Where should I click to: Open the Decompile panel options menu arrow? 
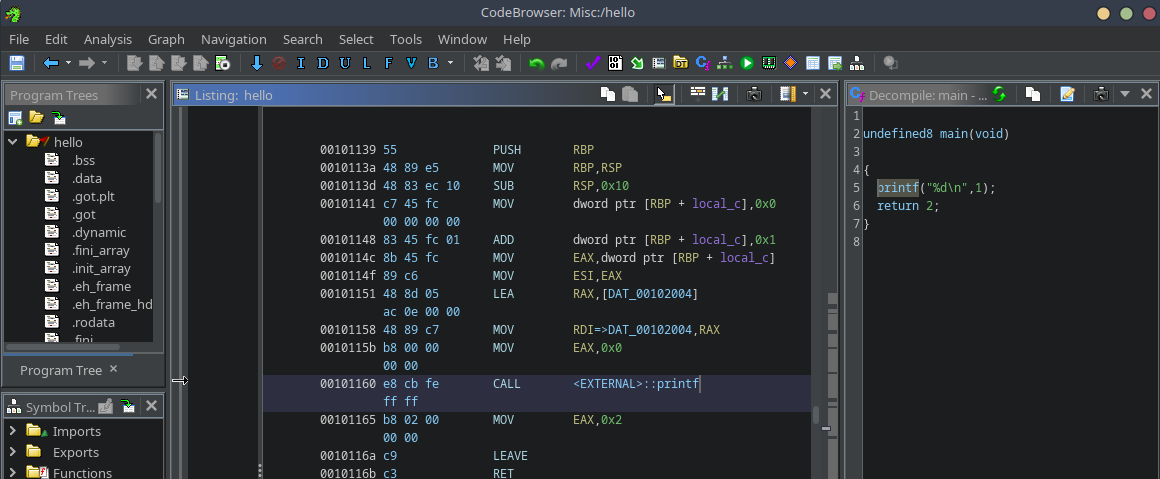(x=1124, y=94)
